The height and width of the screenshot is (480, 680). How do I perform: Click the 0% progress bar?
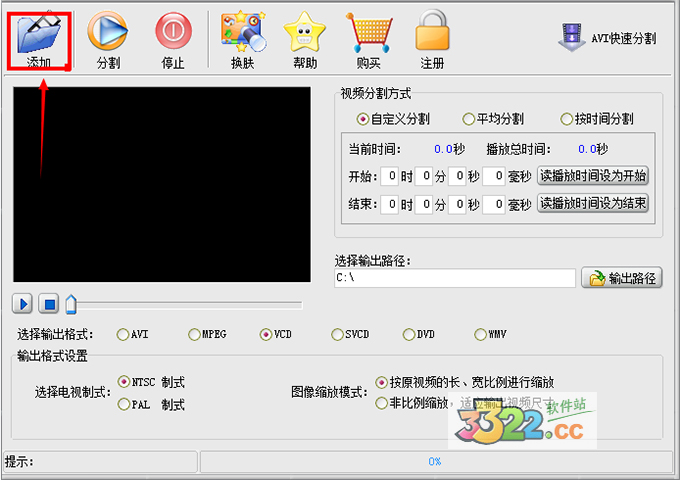435,461
